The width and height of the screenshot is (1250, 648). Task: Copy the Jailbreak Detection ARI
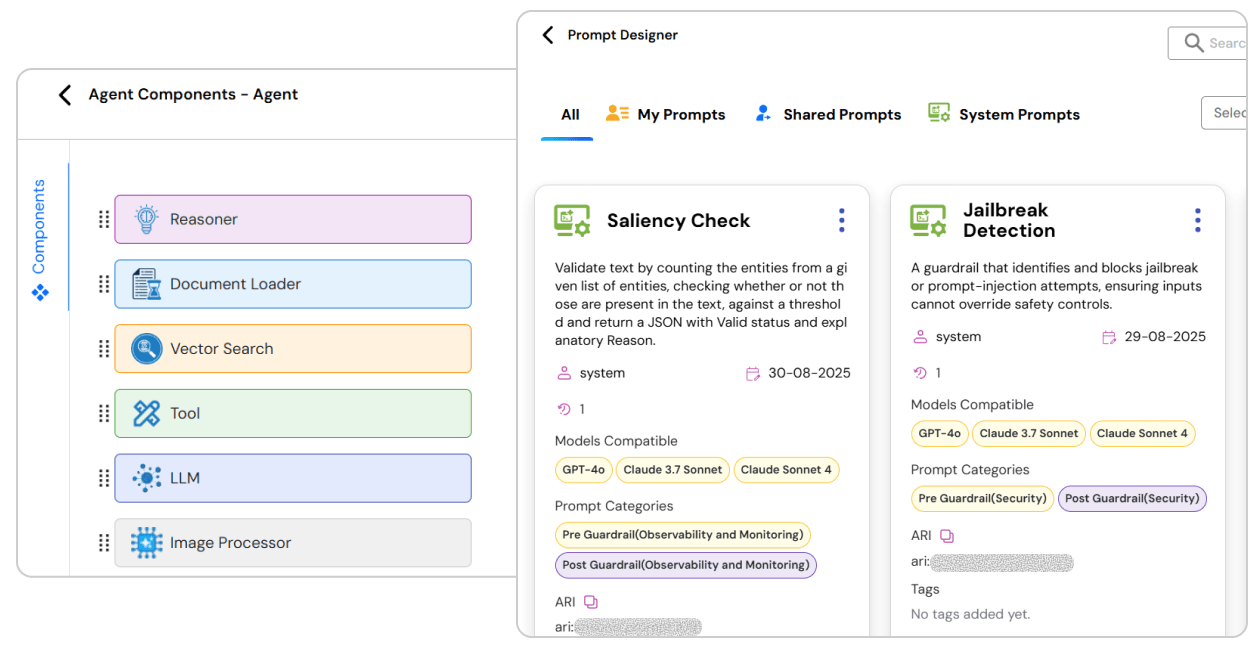(947, 536)
